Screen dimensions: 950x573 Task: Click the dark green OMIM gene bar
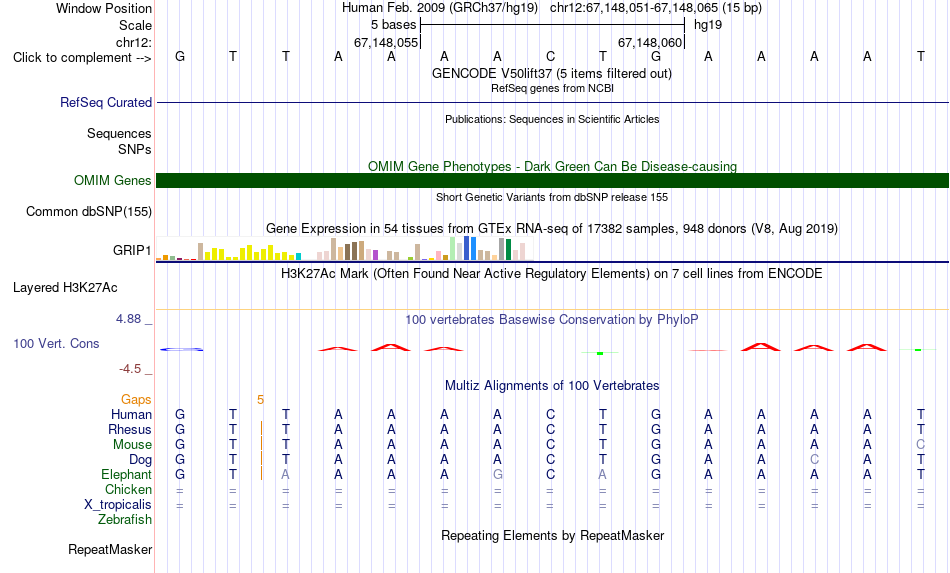click(x=552, y=181)
